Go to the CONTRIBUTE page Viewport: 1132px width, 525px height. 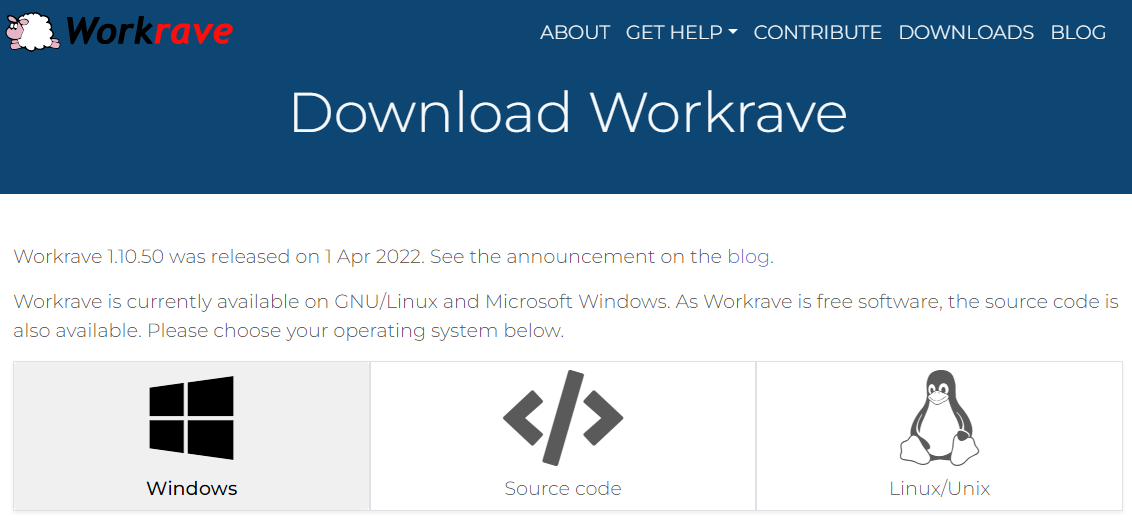tap(817, 32)
